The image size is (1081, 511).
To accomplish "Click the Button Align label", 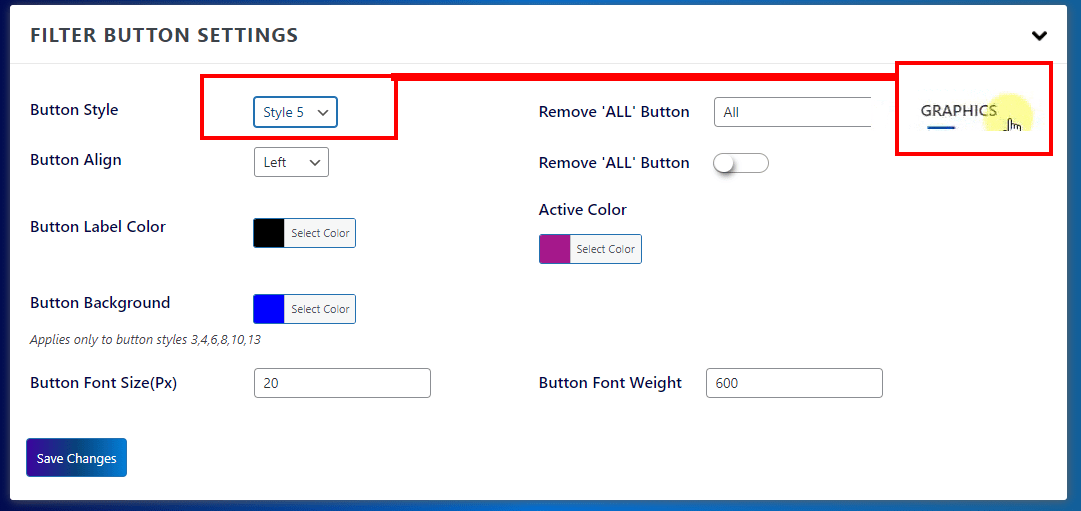I will (76, 160).
